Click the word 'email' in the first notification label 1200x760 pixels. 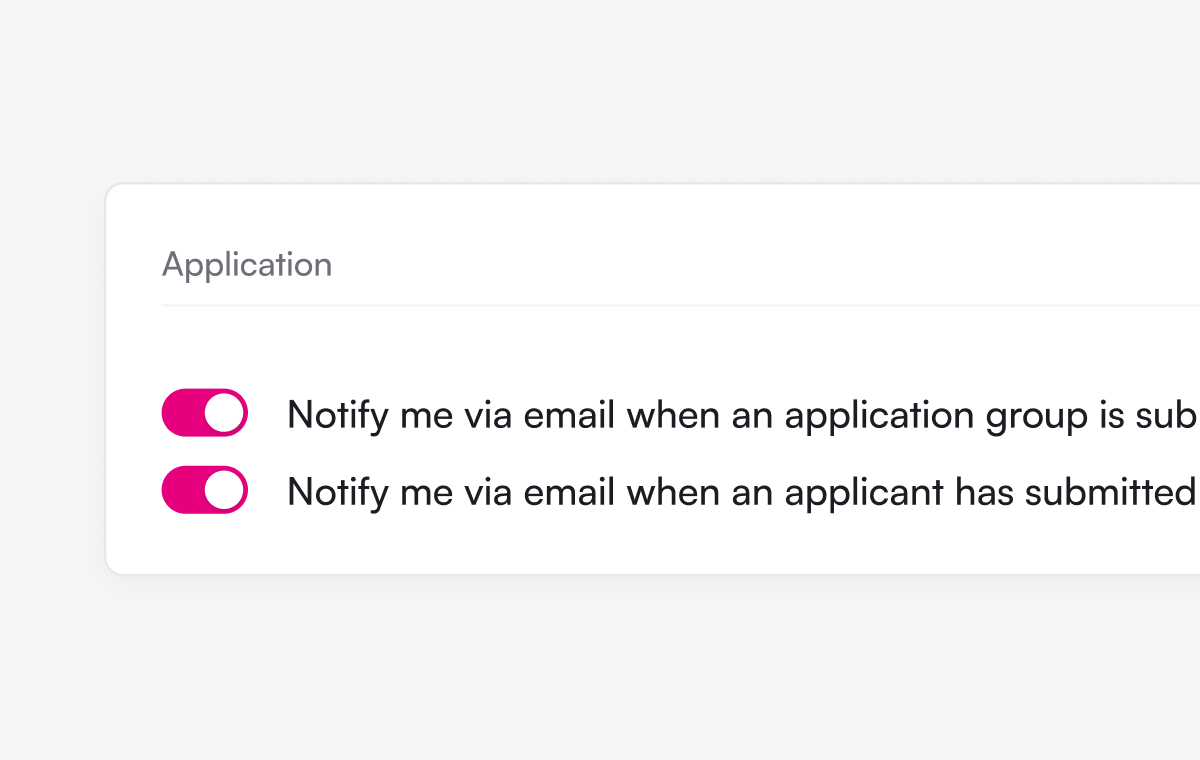click(569, 415)
